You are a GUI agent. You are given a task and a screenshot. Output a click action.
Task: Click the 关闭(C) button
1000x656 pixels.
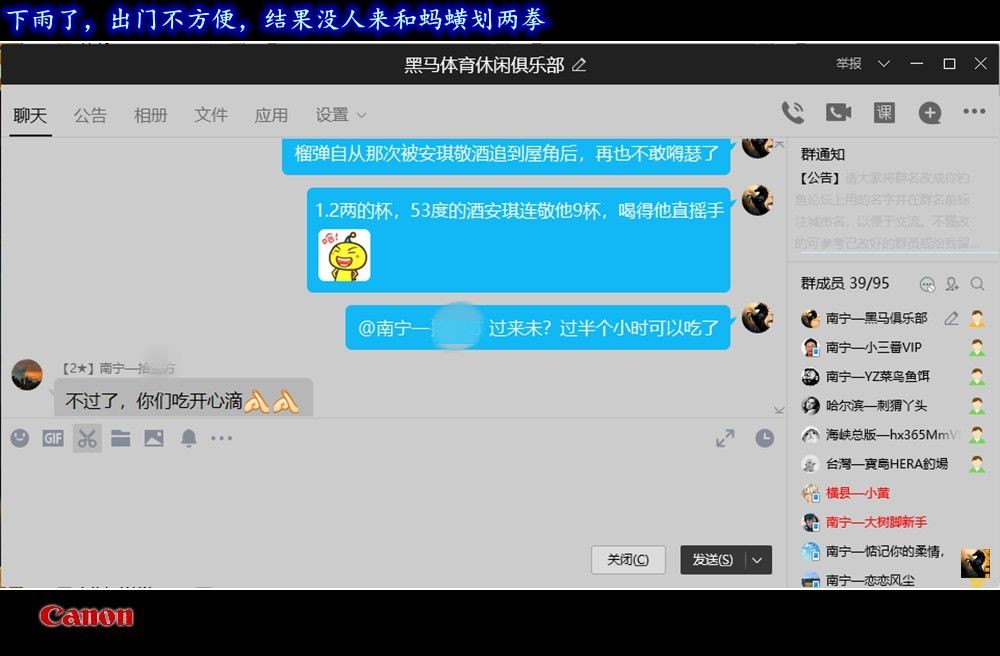coord(628,560)
